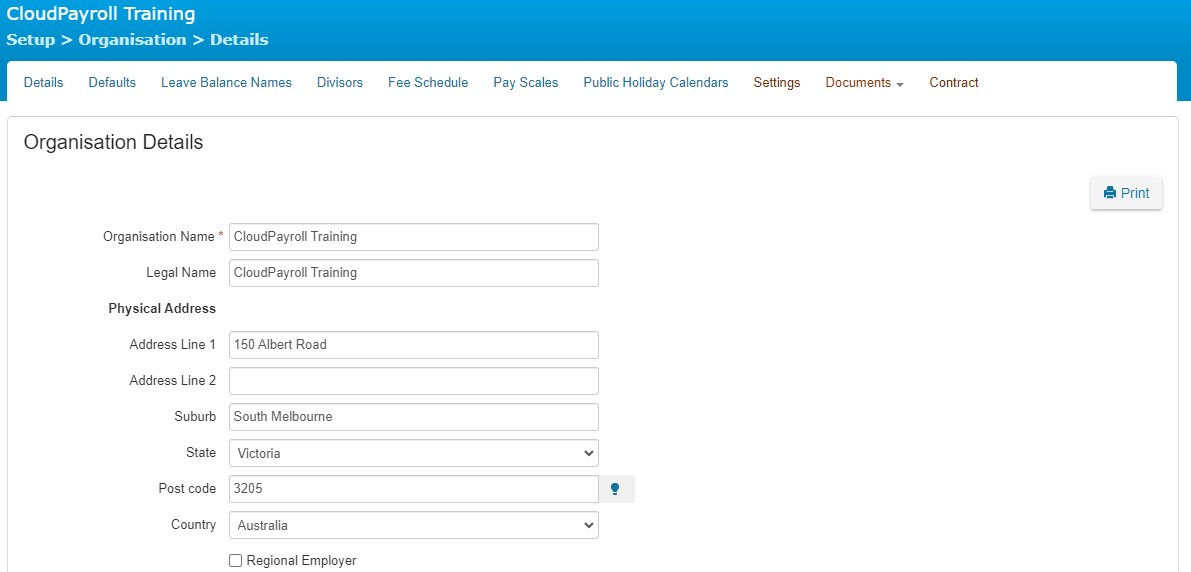Click the CloudPayroll Training header title
Image resolution: width=1191 pixels, height=572 pixels.
point(100,14)
